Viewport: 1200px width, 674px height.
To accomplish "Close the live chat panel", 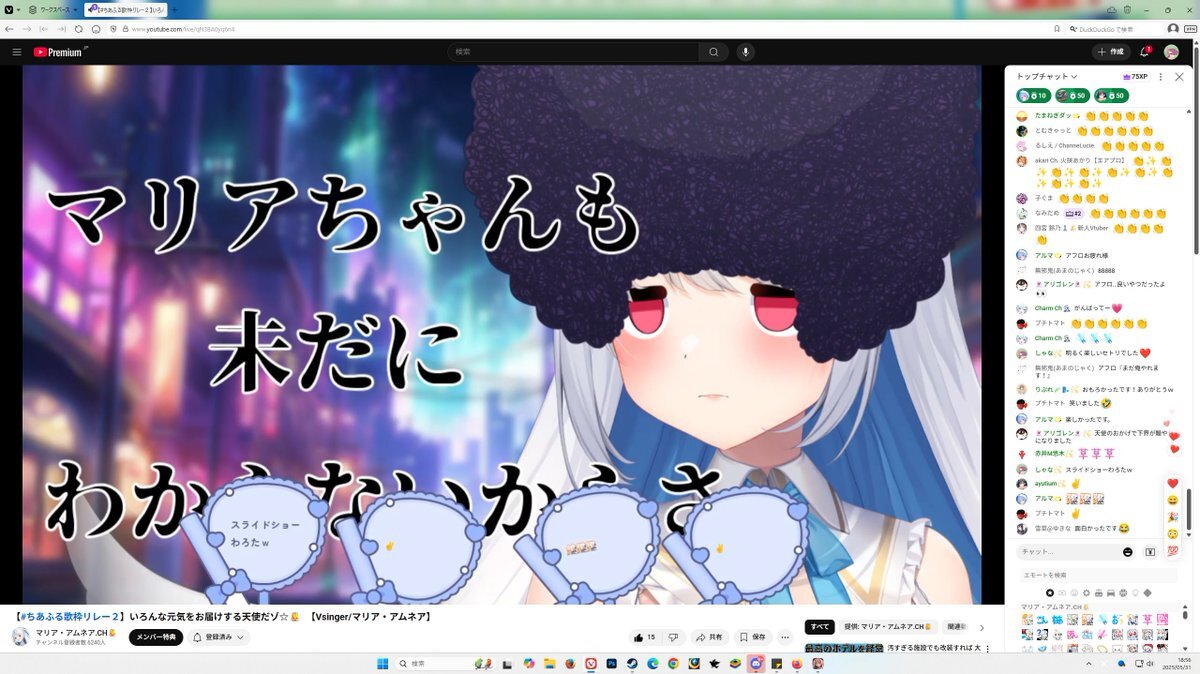I will coord(1179,77).
